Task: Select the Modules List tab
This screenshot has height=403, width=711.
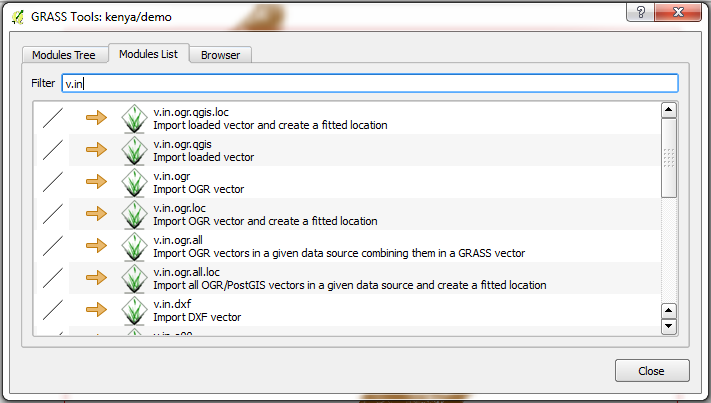Action: point(149,54)
